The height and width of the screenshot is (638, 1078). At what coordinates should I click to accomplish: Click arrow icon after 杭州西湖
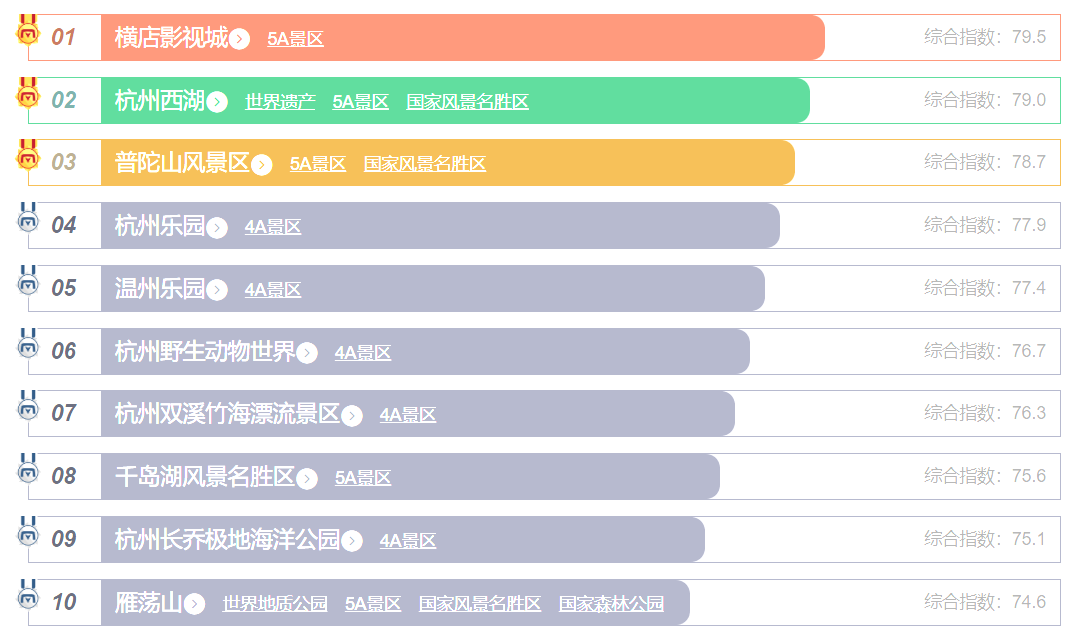217,102
